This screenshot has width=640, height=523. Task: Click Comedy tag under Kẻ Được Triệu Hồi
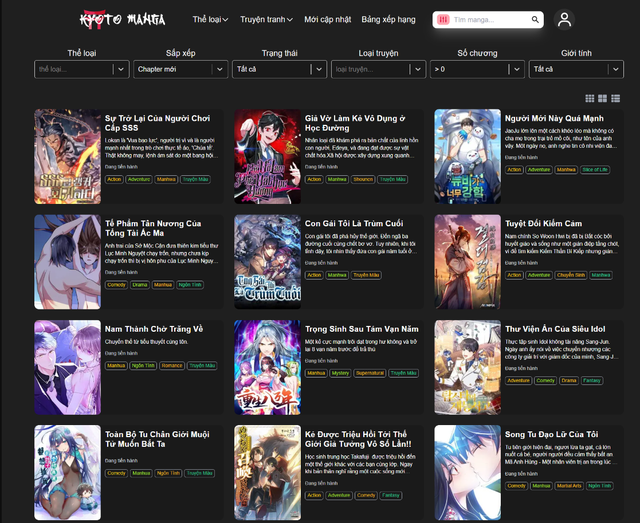(365, 495)
